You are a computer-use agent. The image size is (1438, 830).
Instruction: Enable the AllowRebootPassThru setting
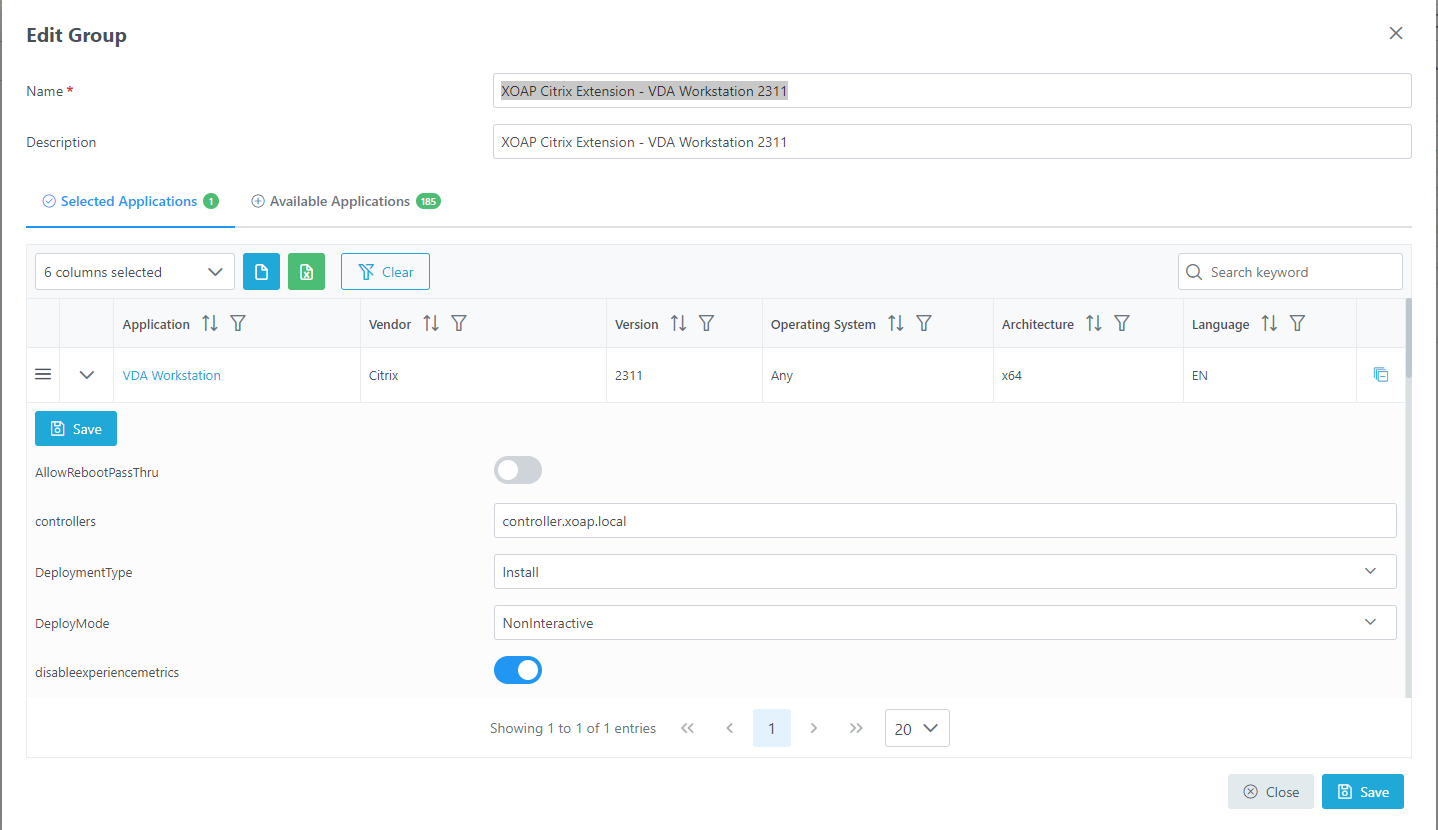click(x=517, y=469)
